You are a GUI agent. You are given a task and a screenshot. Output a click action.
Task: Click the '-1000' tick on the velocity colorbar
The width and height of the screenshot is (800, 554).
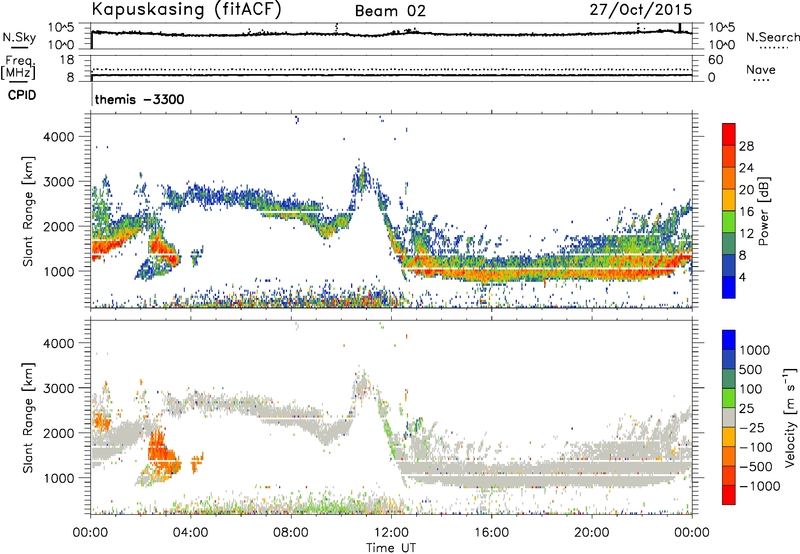[760, 486]
